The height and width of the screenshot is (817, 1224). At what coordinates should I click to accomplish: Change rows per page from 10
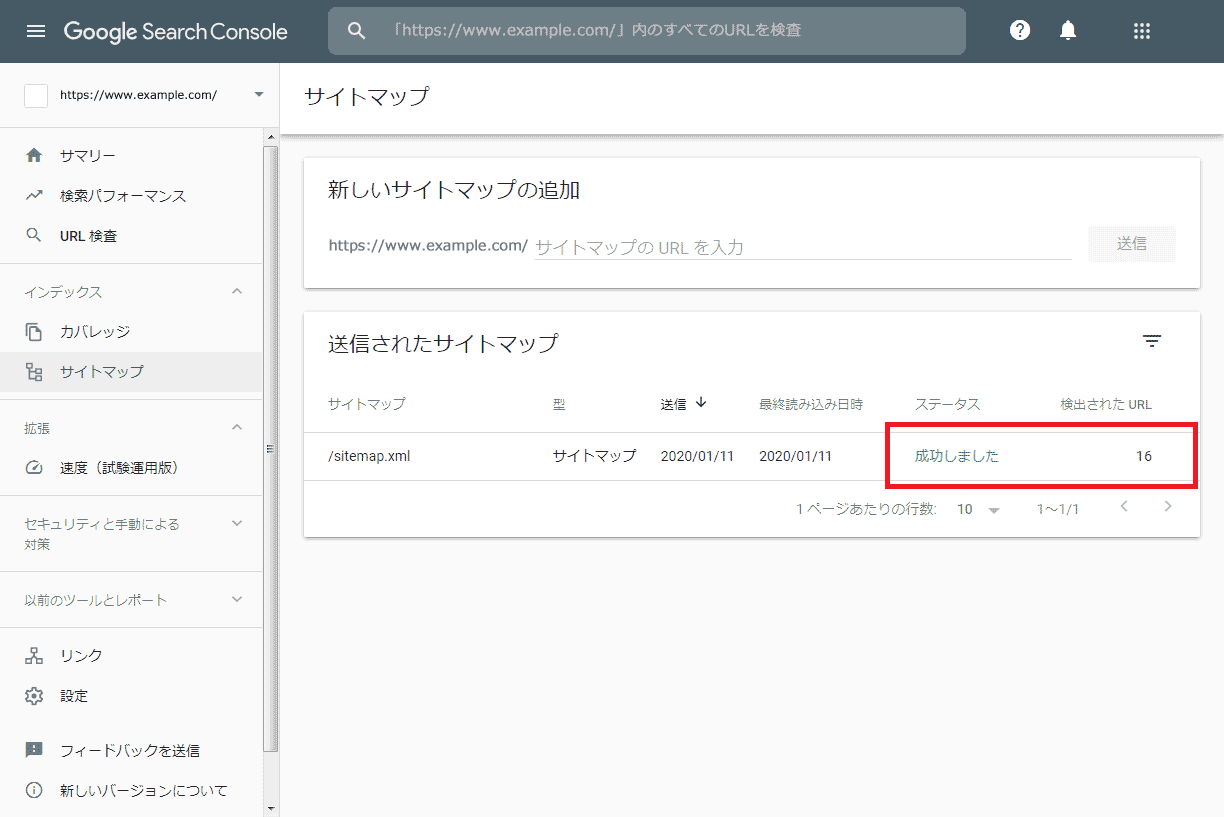(975, 508)
